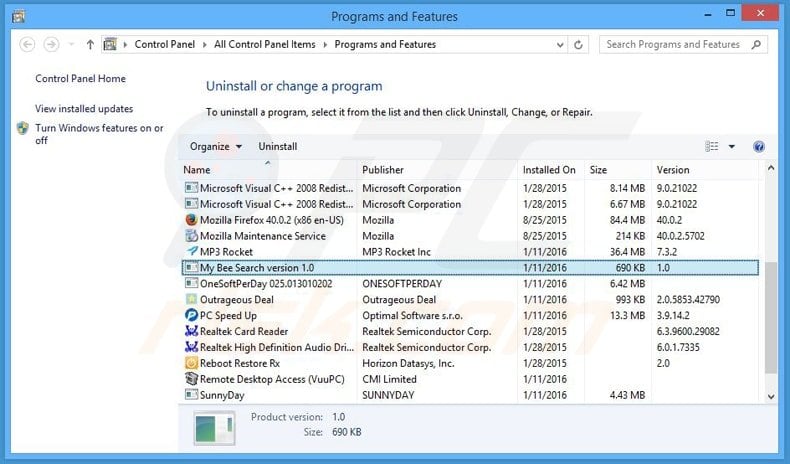790x464 pixels.
Task: Click the window system icon in title bar
Action: [19, 17]
